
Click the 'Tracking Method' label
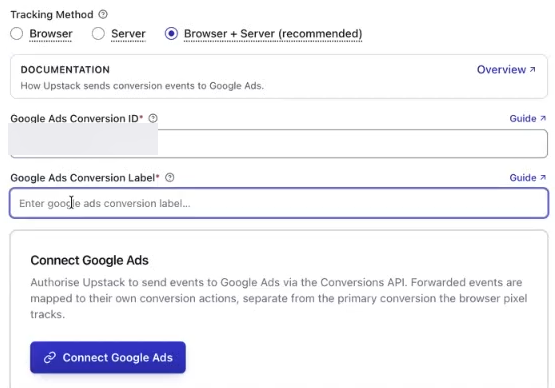pyautogui.click(x=52, y=15)
